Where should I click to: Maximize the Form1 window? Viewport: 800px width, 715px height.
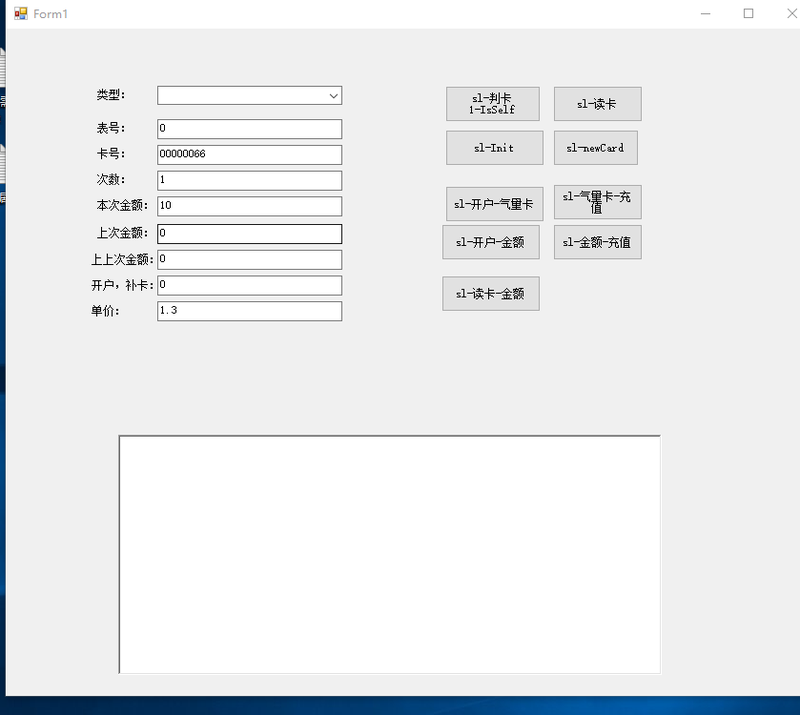[x=748, y=14]
